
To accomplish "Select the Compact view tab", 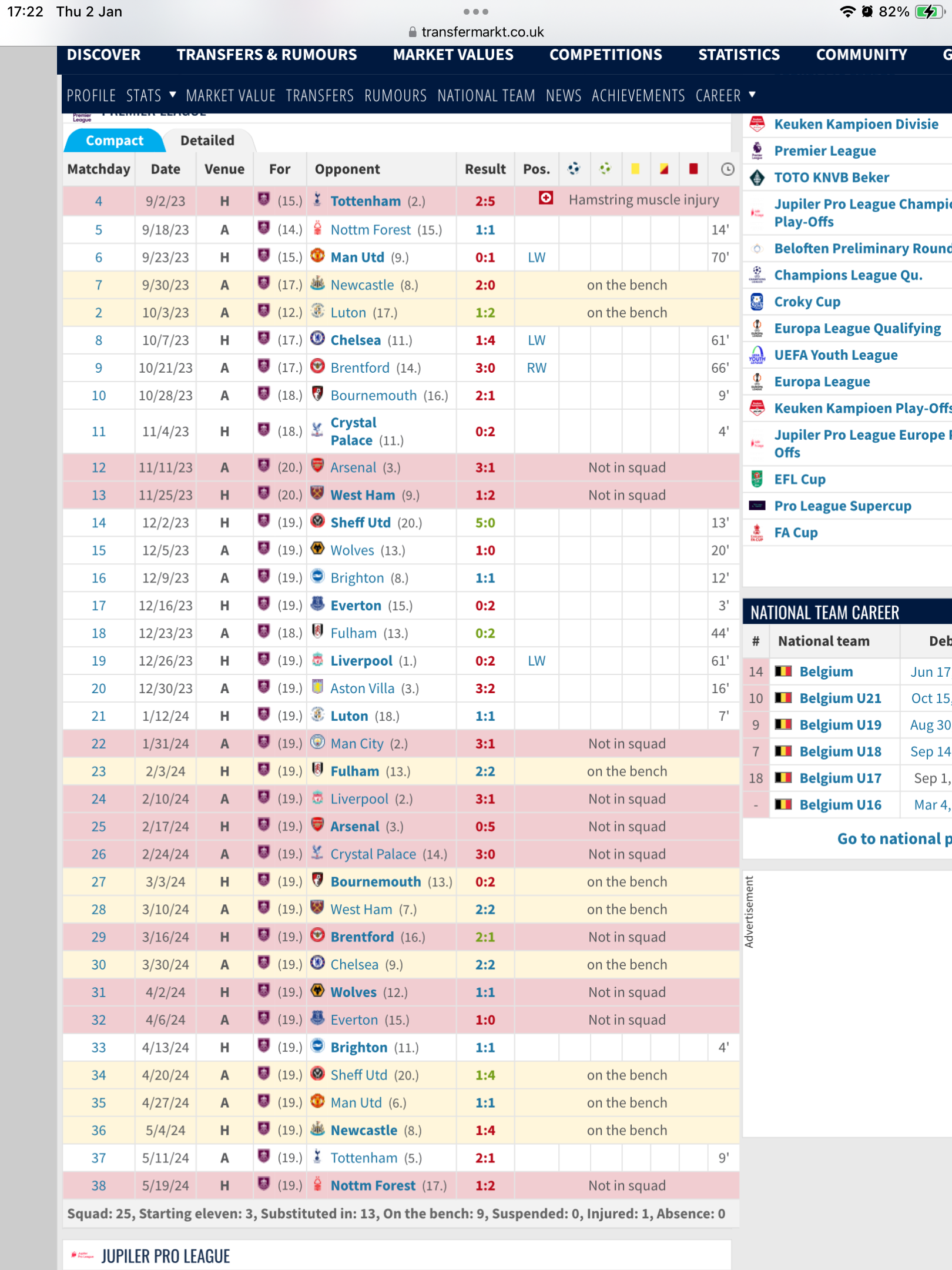I will click(114, 141).
